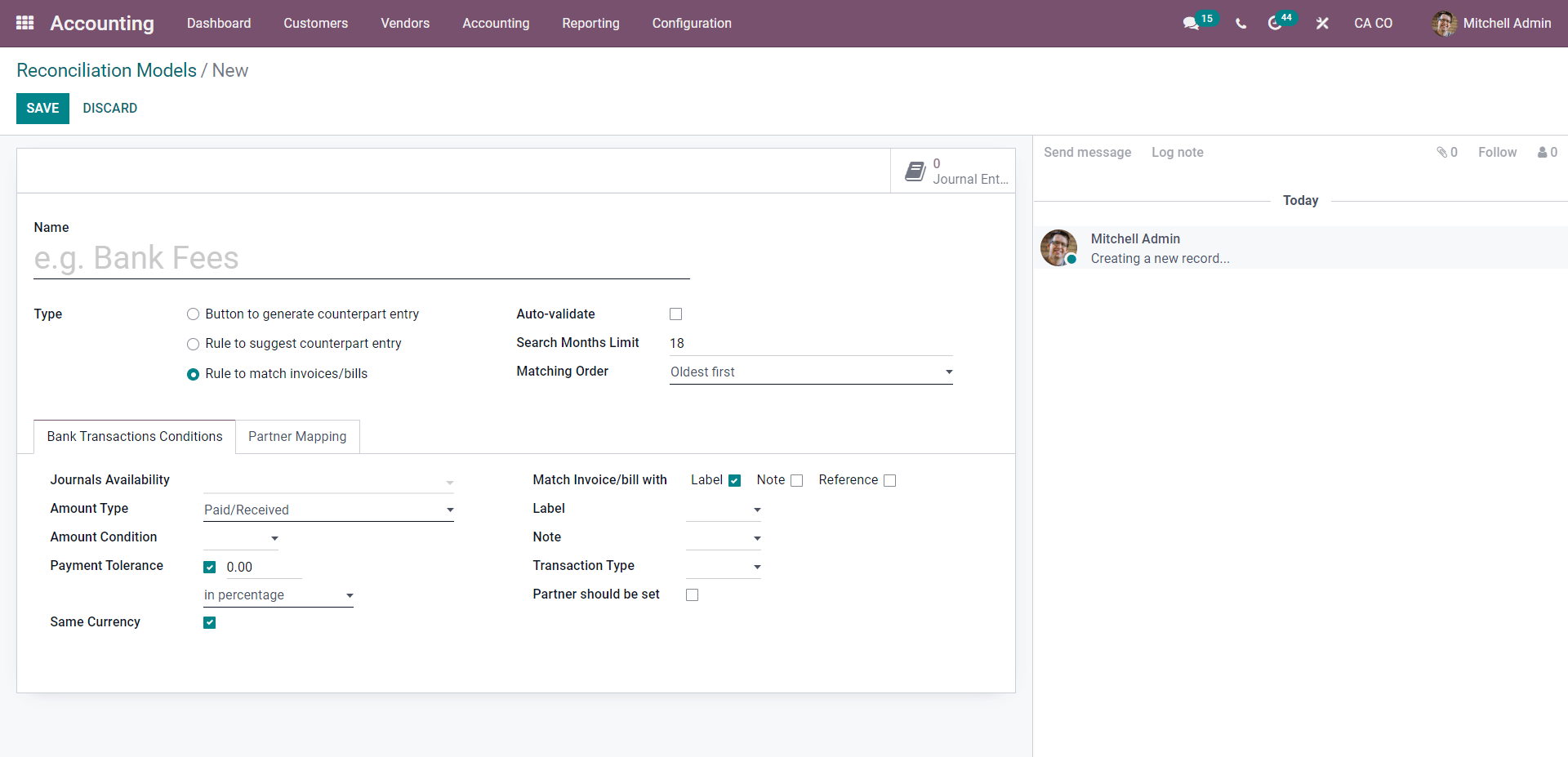
Task: Go back to Reconciliation Models breadcrumb
Action: click(x=106, y=70)
